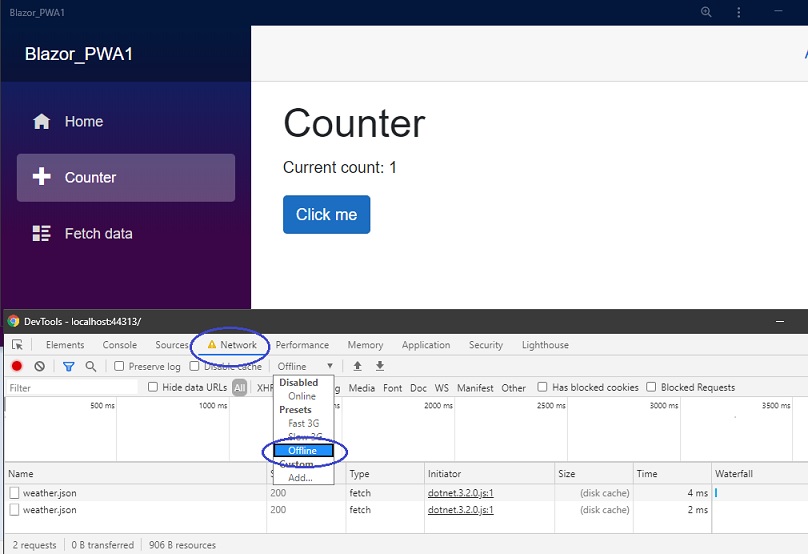Switch to Security tab
Viewport: 808px width, 554px height.
tap(486, 345)
